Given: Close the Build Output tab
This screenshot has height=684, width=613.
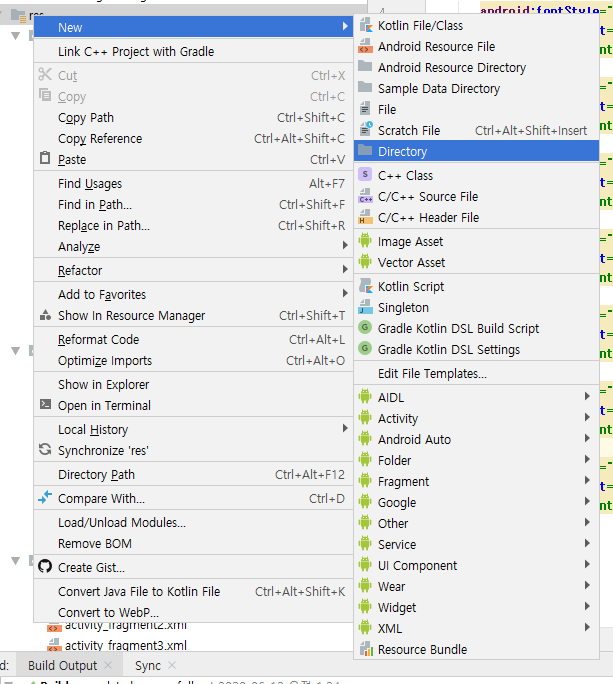Looking at the screenshot, I should coord(108,665).
